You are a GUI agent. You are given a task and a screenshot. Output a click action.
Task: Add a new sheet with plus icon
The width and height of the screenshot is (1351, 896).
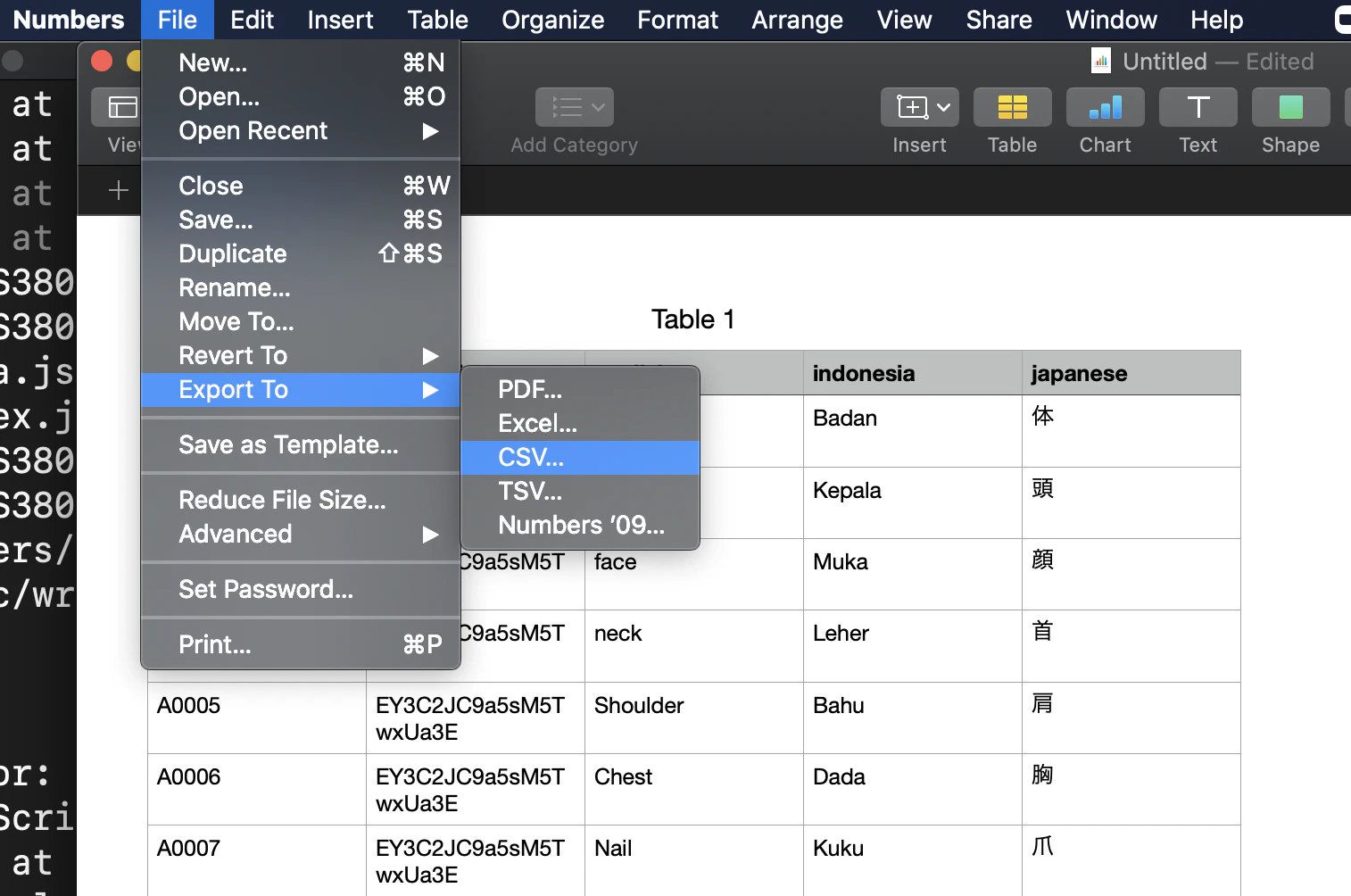(x=118, y=190)
